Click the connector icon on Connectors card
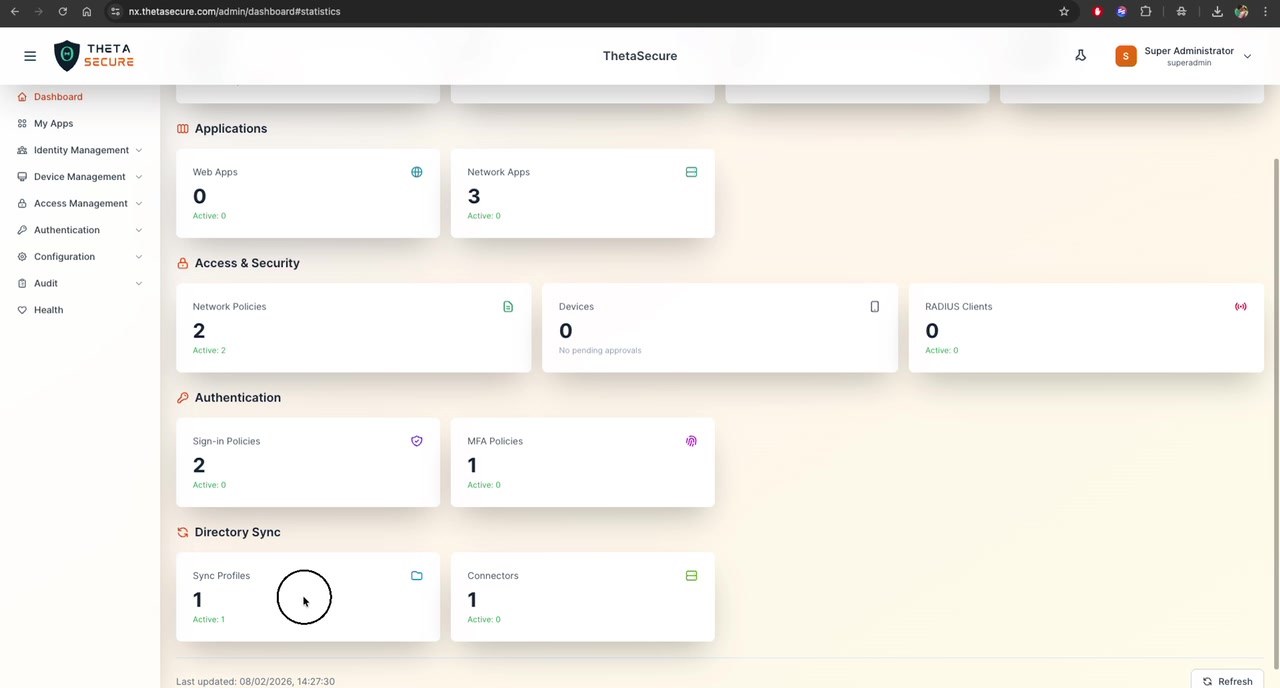This screenshot has height=688, width=1280. (x=691, y=575)
